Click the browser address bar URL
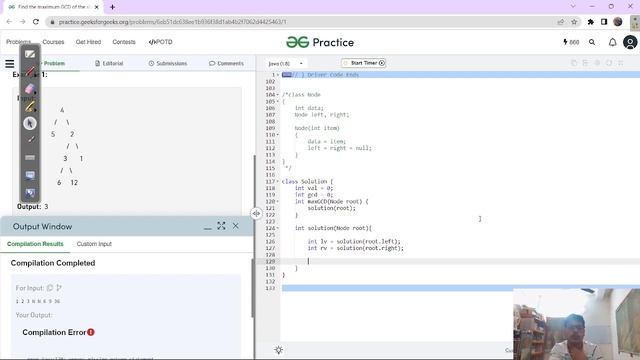The image size is (640, 360). point(172,22)
